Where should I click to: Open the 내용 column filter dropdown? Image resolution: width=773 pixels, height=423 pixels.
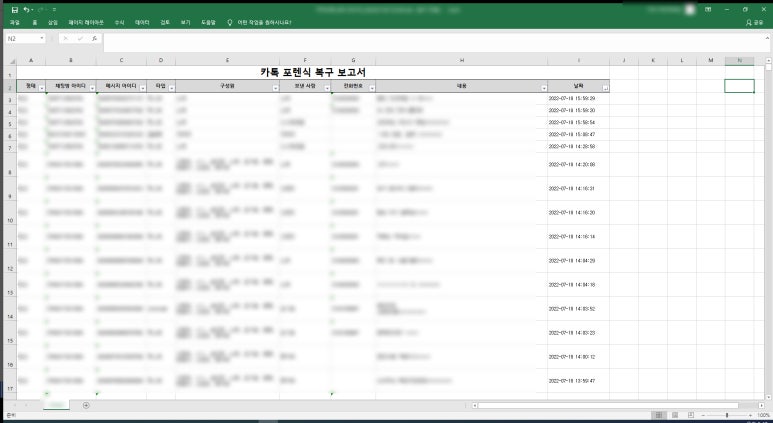(544, 88)
